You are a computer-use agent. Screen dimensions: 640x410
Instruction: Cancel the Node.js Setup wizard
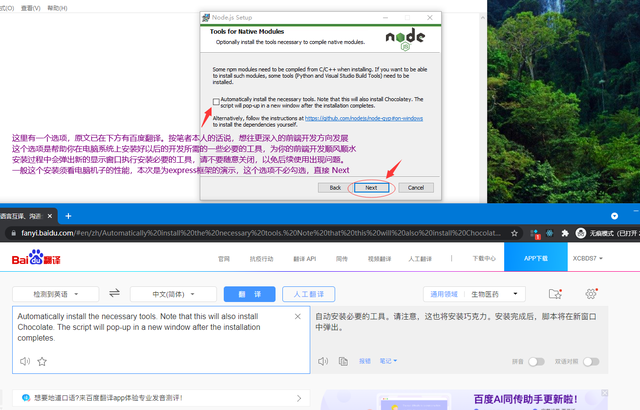coord(416,188)
